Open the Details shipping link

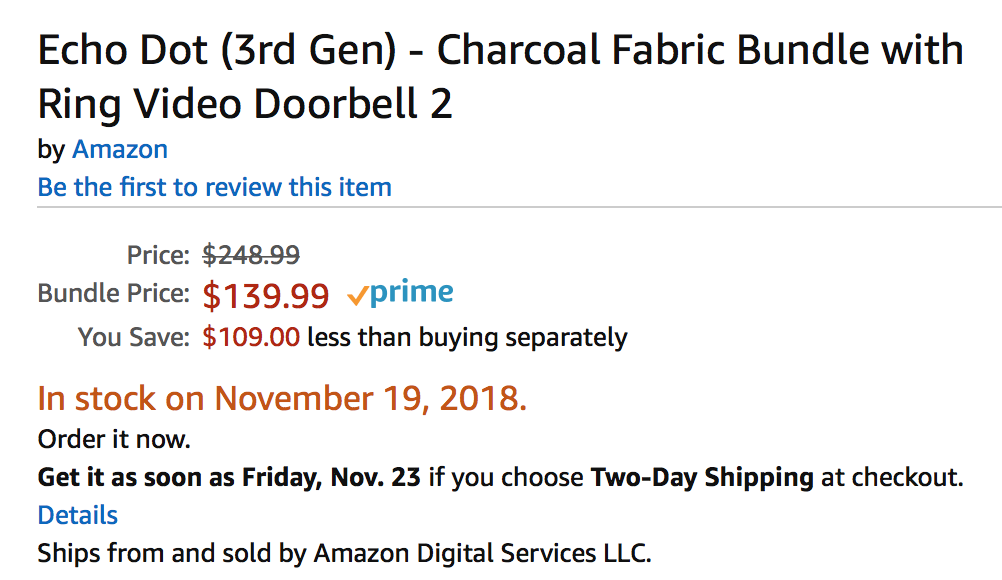pos(78,515)
